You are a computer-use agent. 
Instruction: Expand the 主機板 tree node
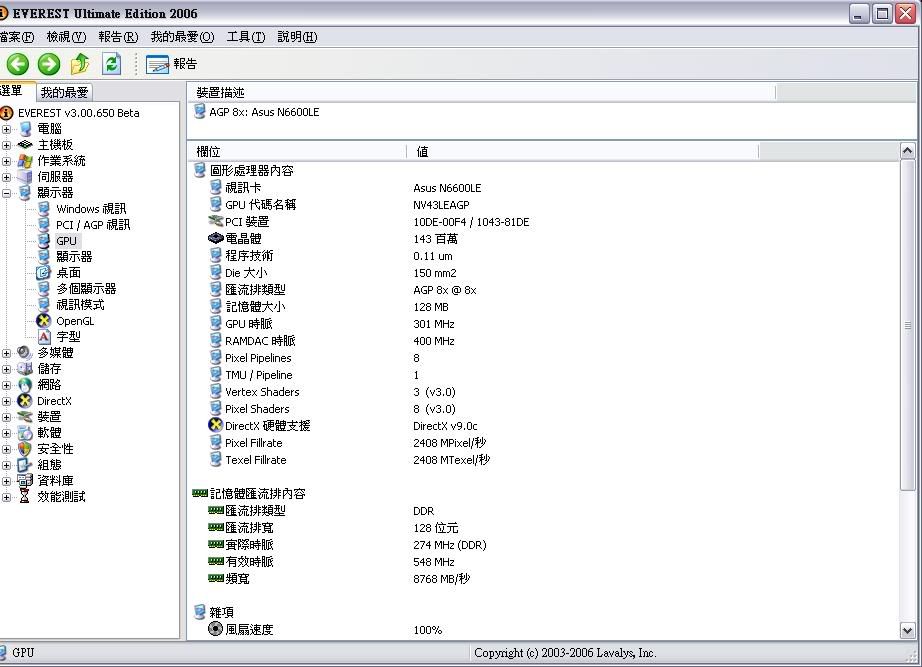click(6, 145)
